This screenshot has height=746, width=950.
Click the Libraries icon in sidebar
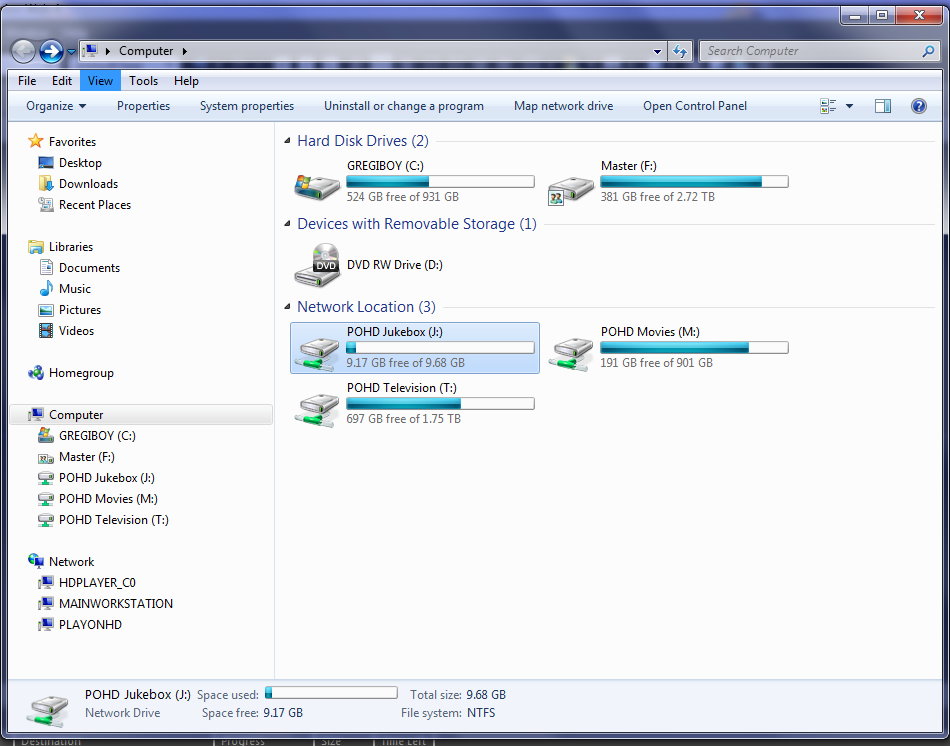[36, 247]
